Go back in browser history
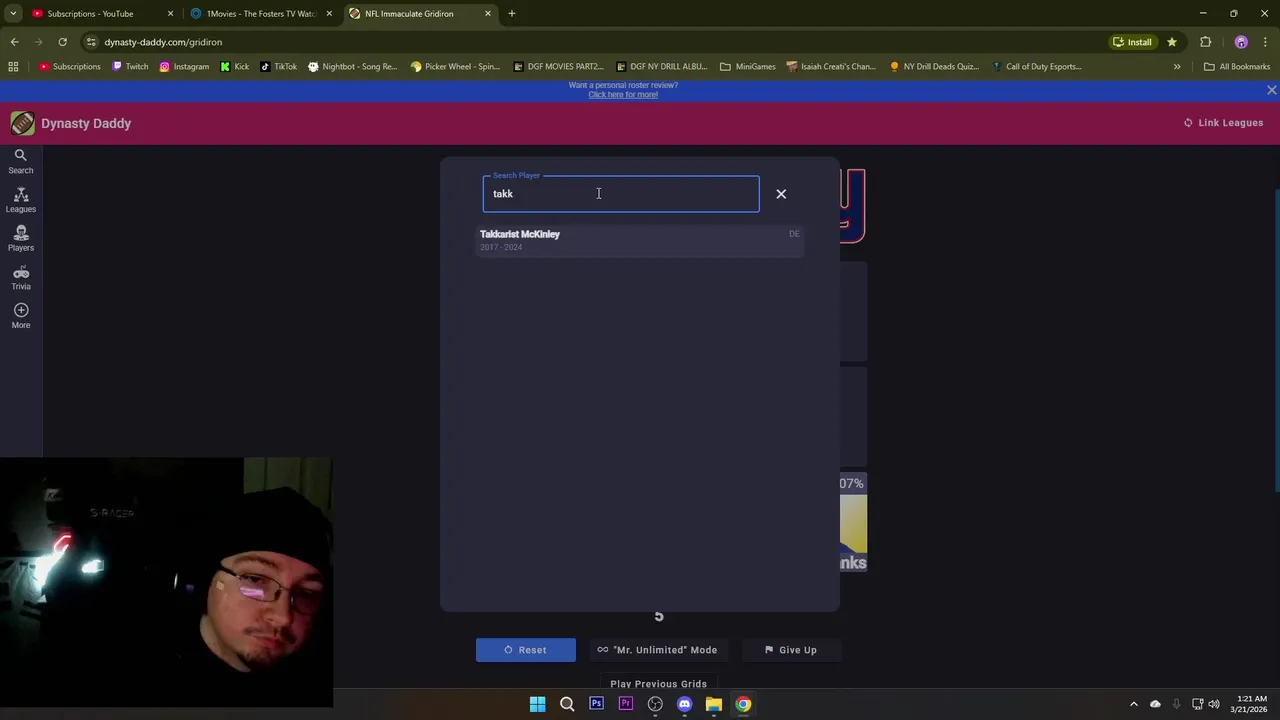1280x720 pixels. [x=14, y=42]
